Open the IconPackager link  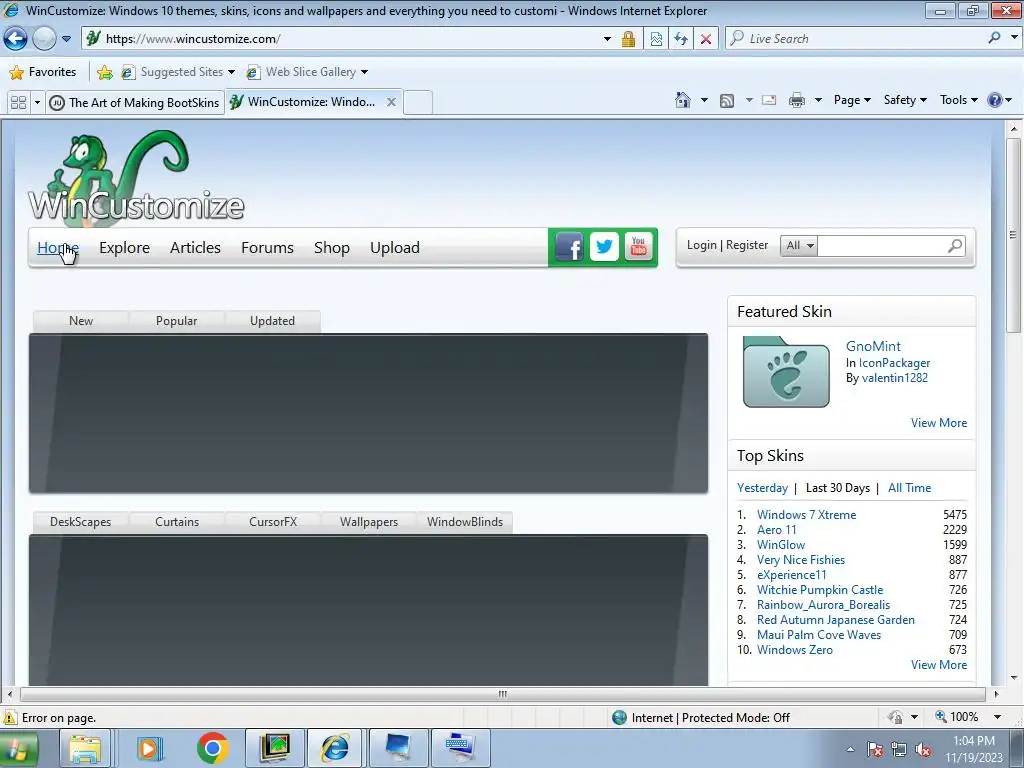coord(894,362)
